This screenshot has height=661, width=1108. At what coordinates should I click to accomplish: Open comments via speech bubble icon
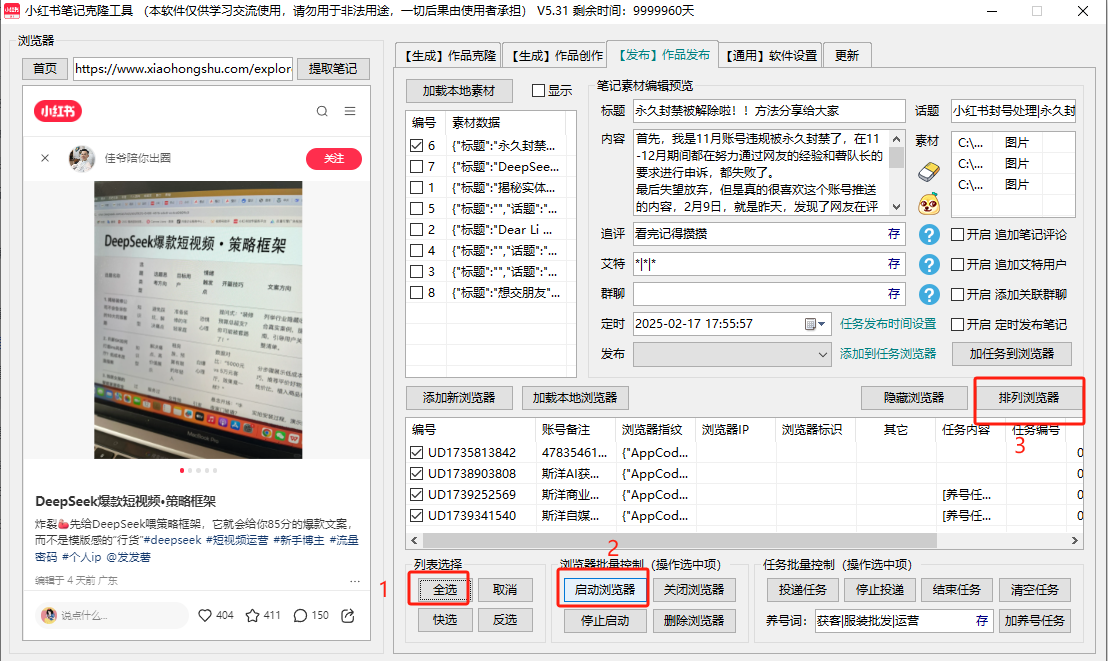point(301,615)
